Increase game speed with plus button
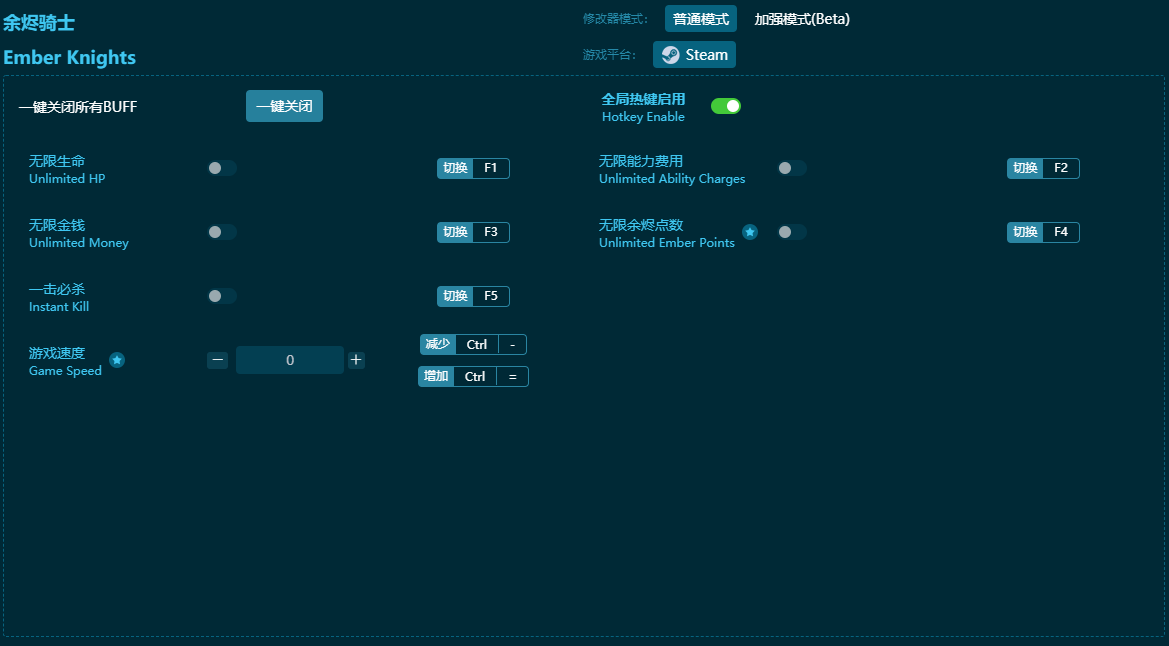 pyautogui.click(x=356, y=360)
